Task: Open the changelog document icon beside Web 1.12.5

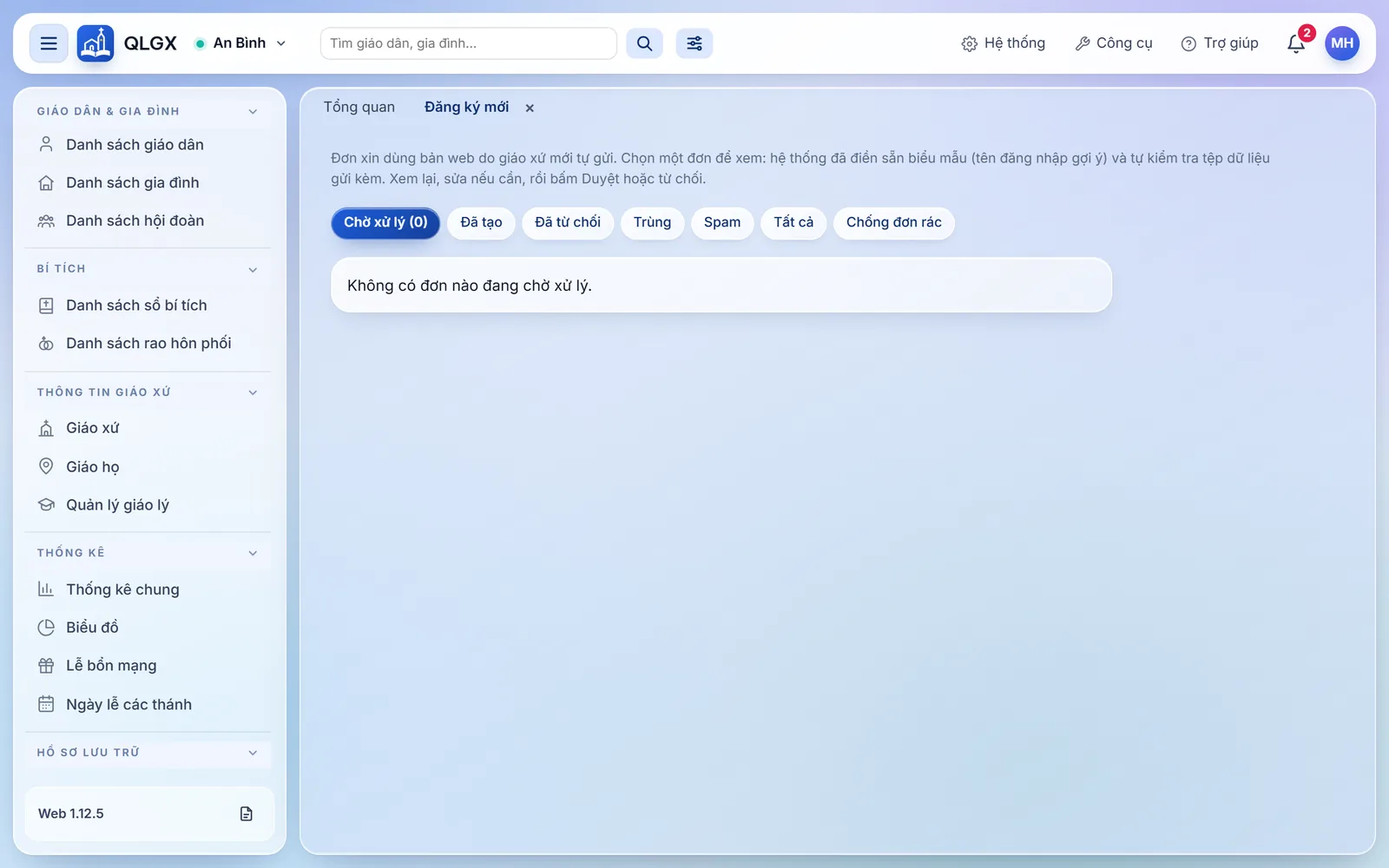Action: click(x=247, y=813)
